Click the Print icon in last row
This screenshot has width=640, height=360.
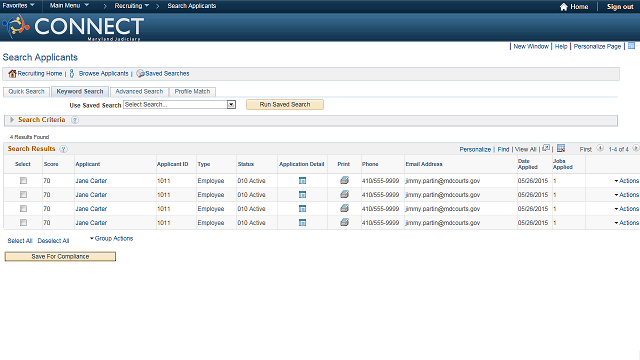pos(344,222)
